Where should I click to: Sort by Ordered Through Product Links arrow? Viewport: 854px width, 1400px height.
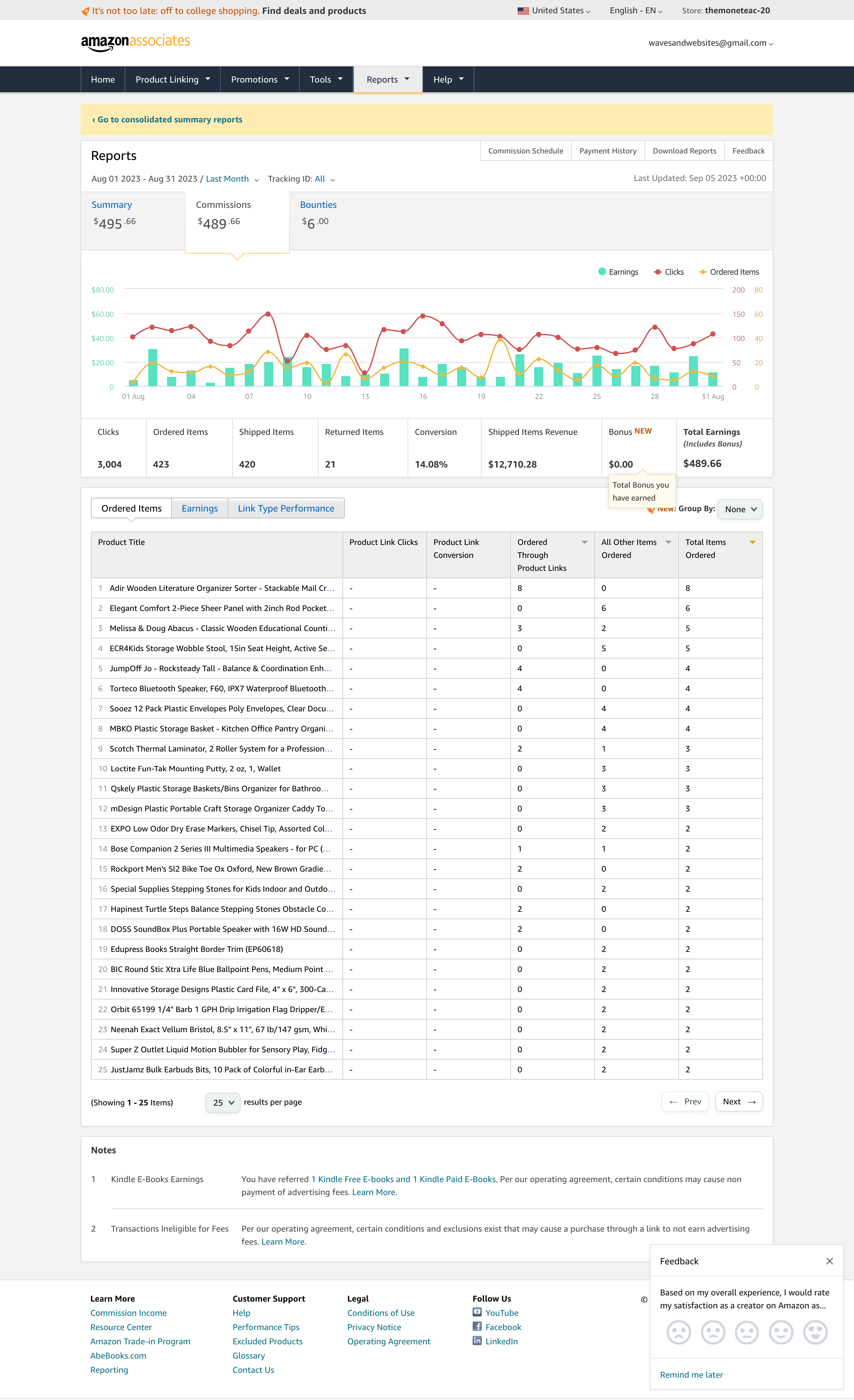[x=584, y=542]
